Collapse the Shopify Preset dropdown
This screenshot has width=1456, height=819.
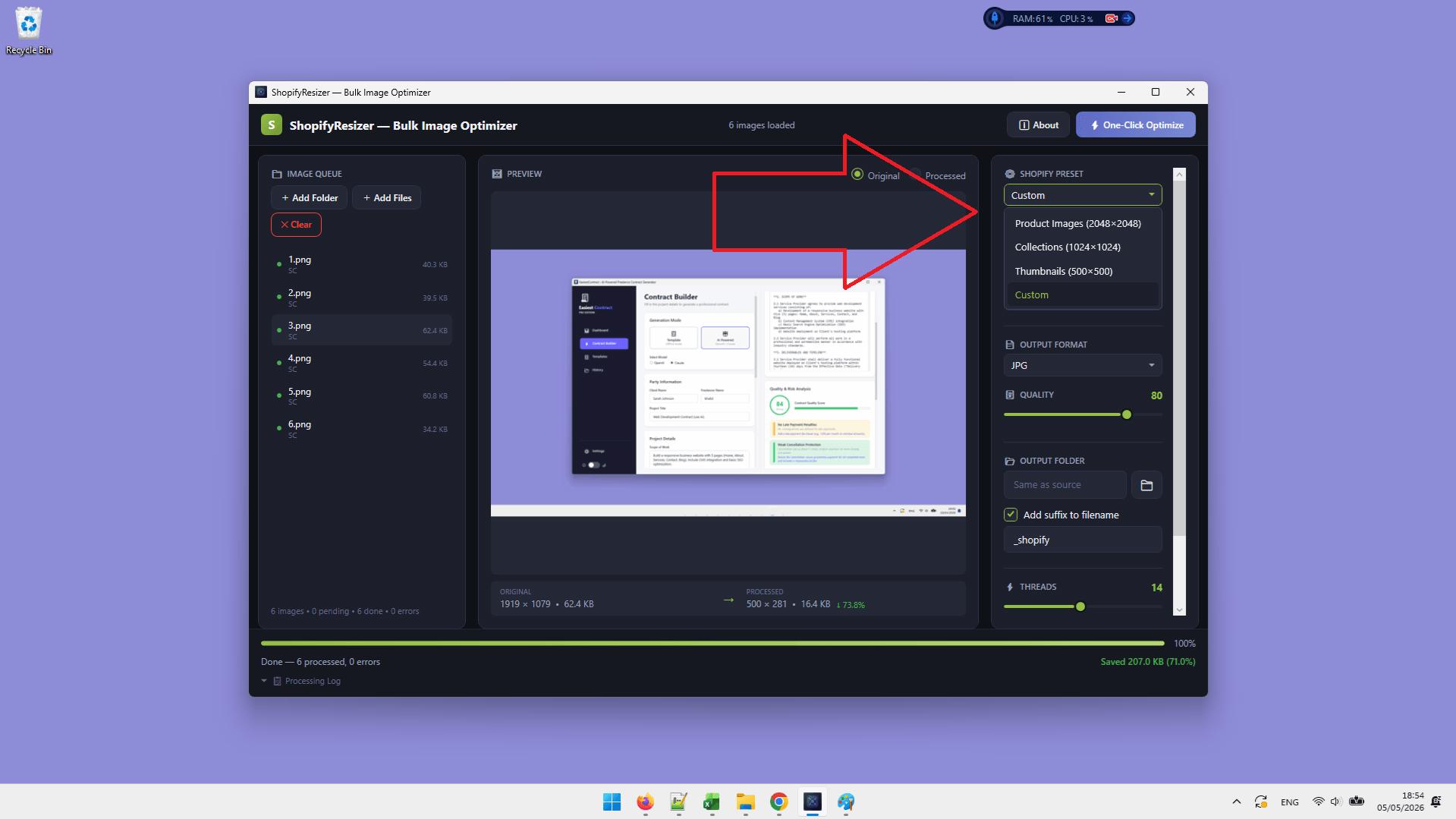1083,195
